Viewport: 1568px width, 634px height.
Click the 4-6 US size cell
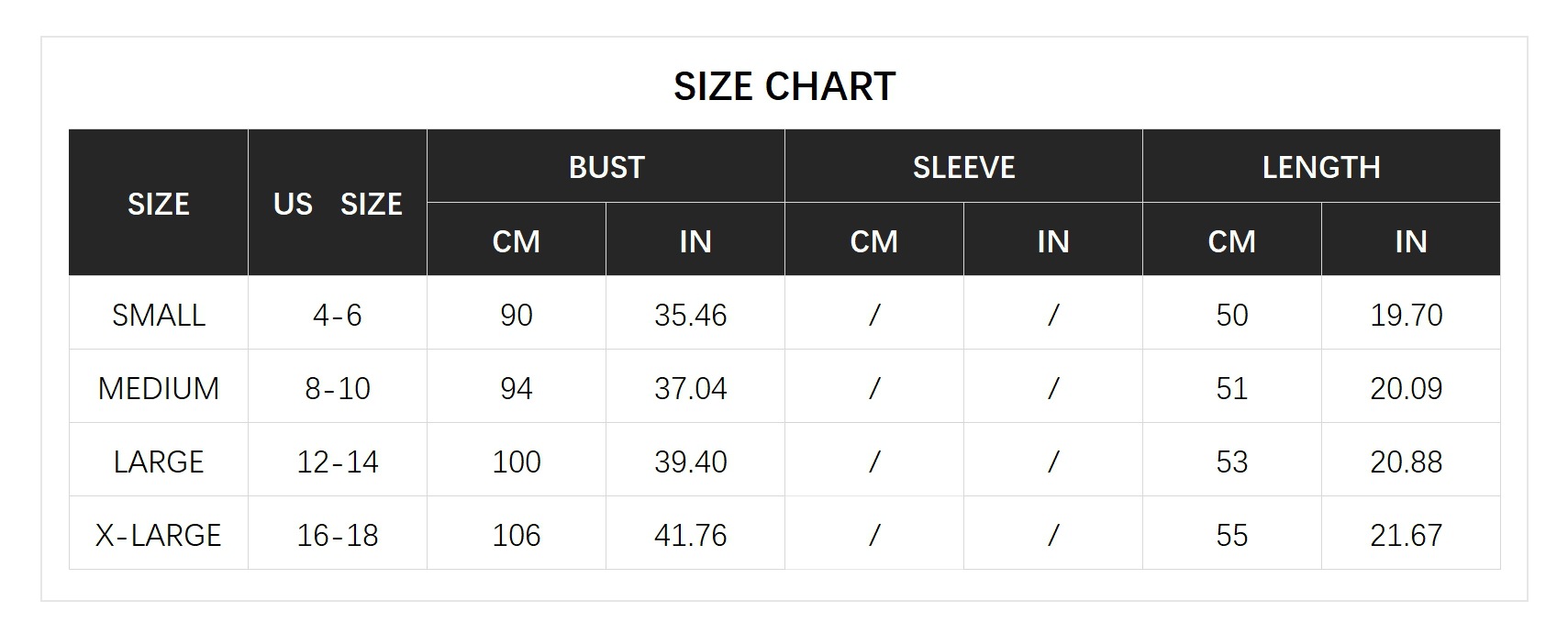click(338, 315)
